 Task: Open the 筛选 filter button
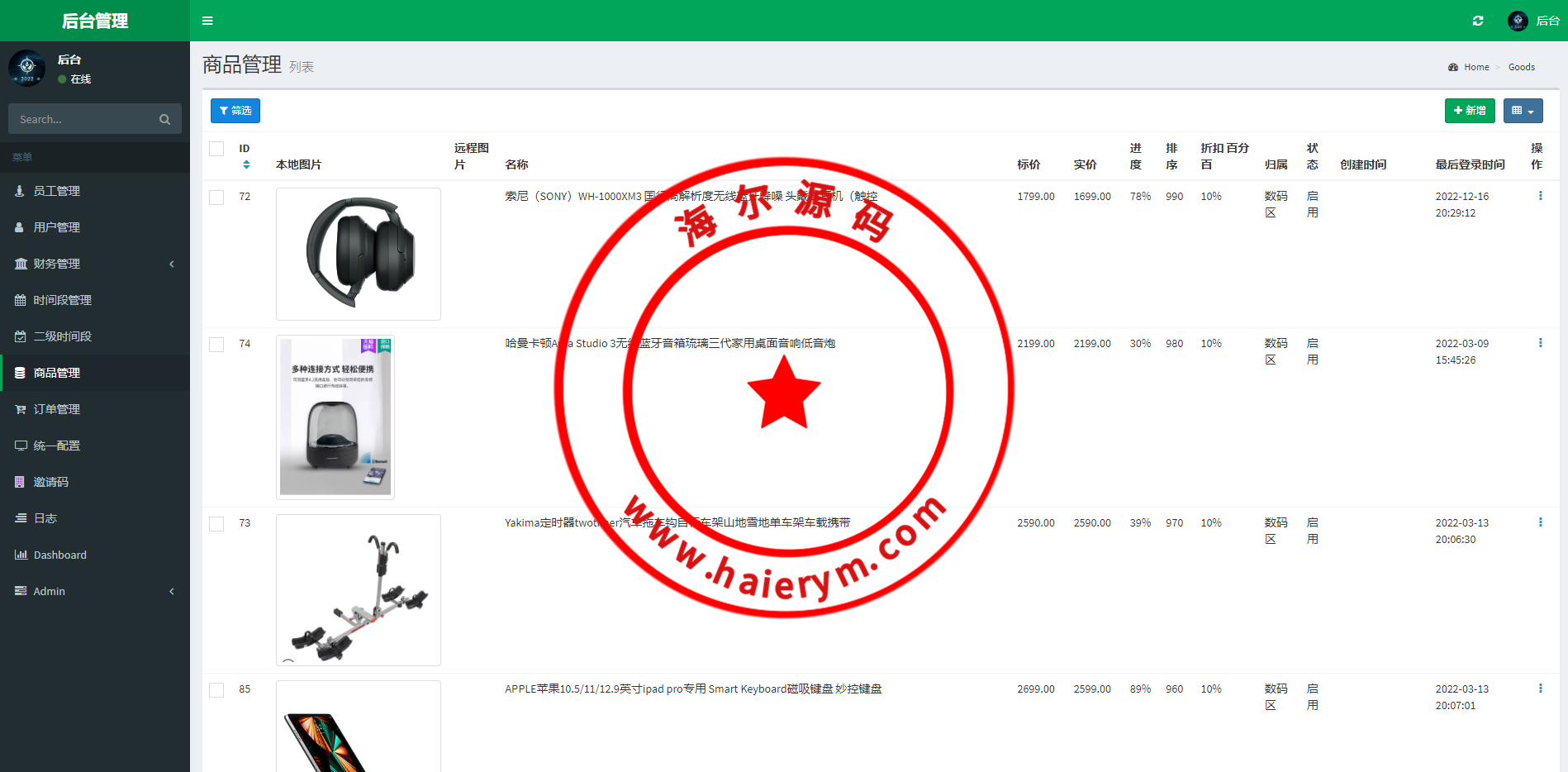coord(235,110)
